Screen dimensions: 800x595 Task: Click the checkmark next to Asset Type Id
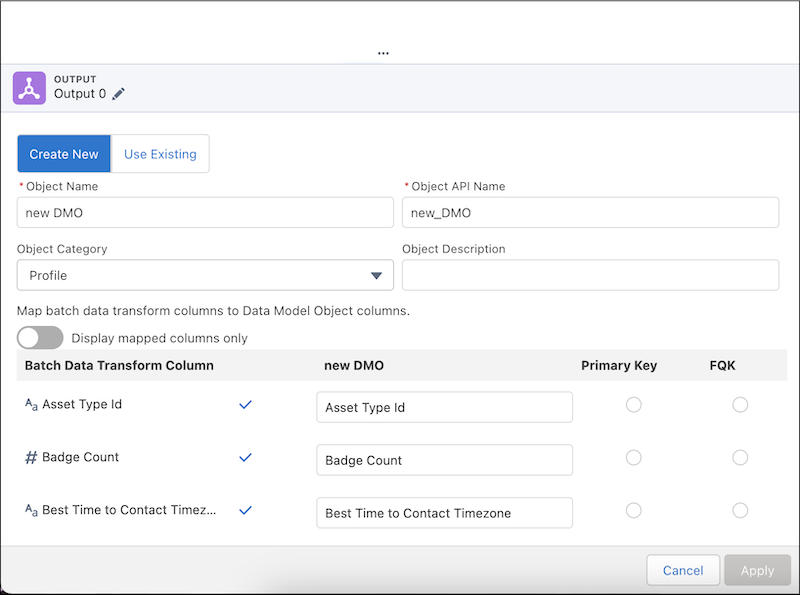(x=246, y=405)
